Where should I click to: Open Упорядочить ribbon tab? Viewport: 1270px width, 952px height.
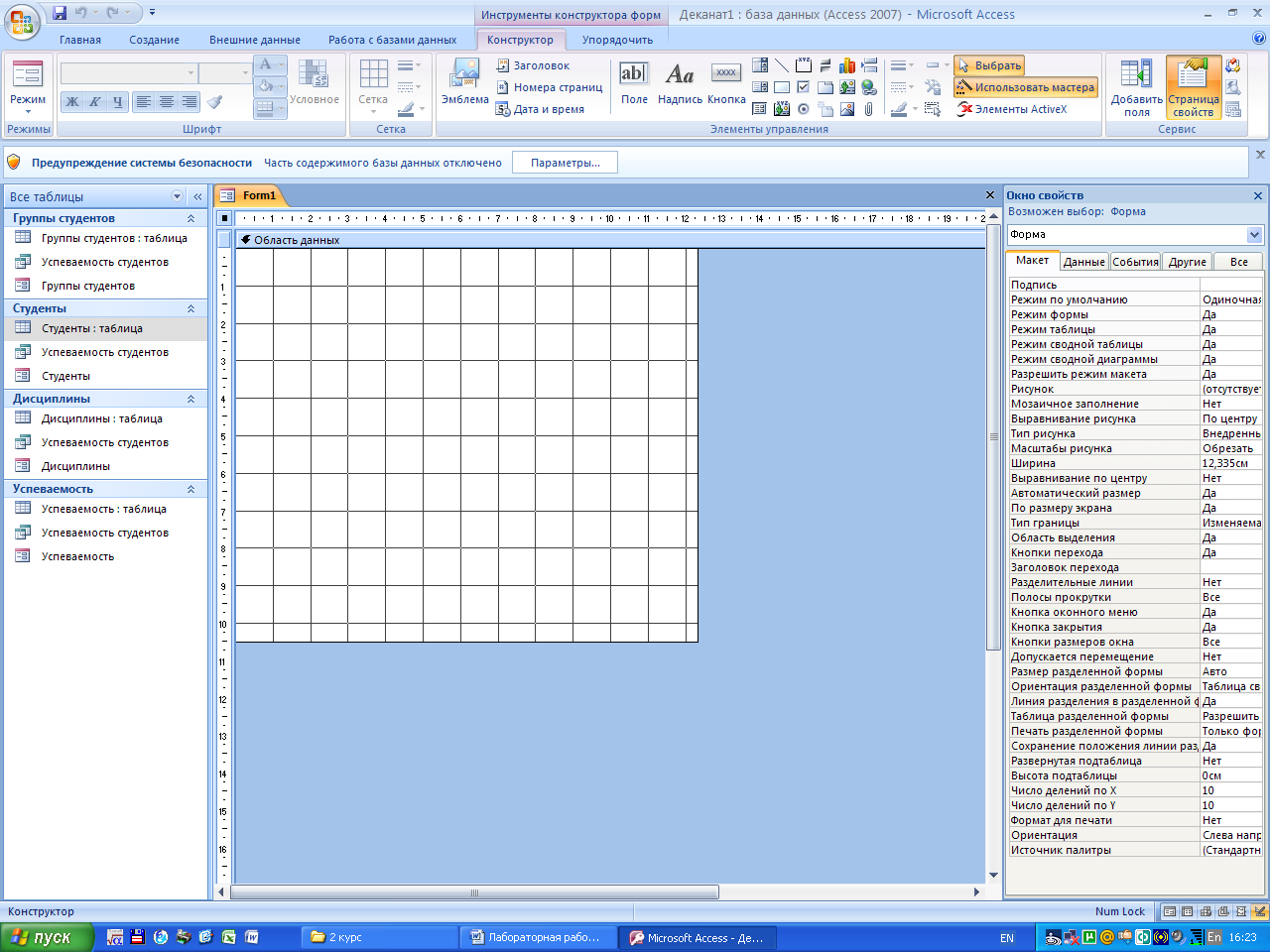(x=617, y=40)
